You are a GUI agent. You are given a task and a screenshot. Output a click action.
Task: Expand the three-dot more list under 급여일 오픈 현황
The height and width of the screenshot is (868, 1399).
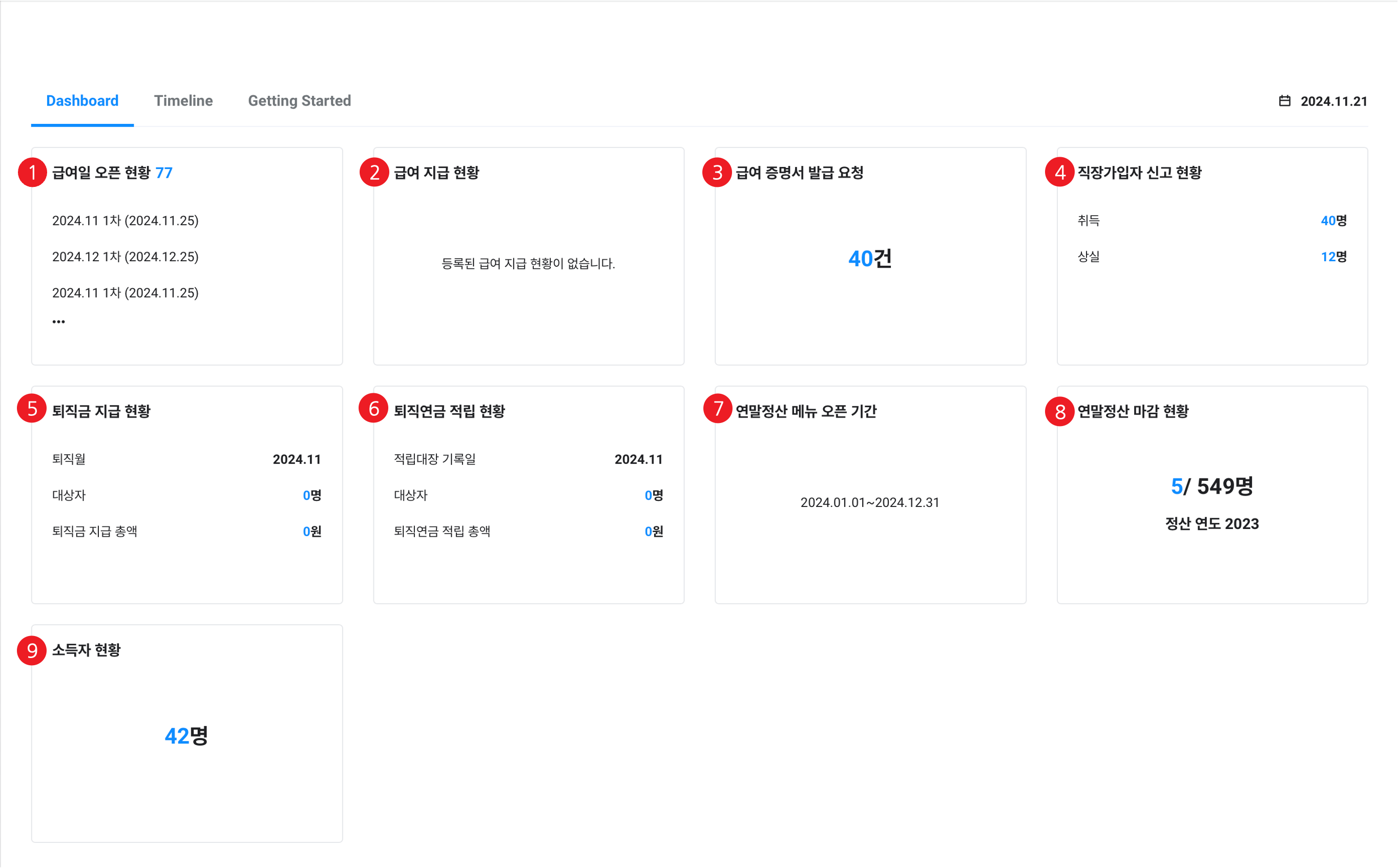point(58,322)
